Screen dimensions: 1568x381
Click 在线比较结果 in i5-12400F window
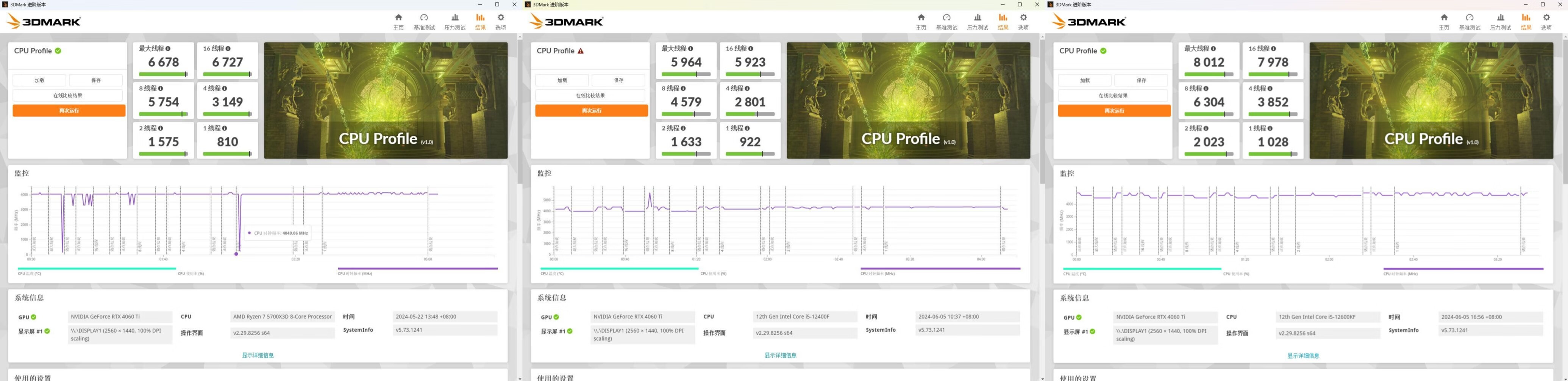coord(590,96)
